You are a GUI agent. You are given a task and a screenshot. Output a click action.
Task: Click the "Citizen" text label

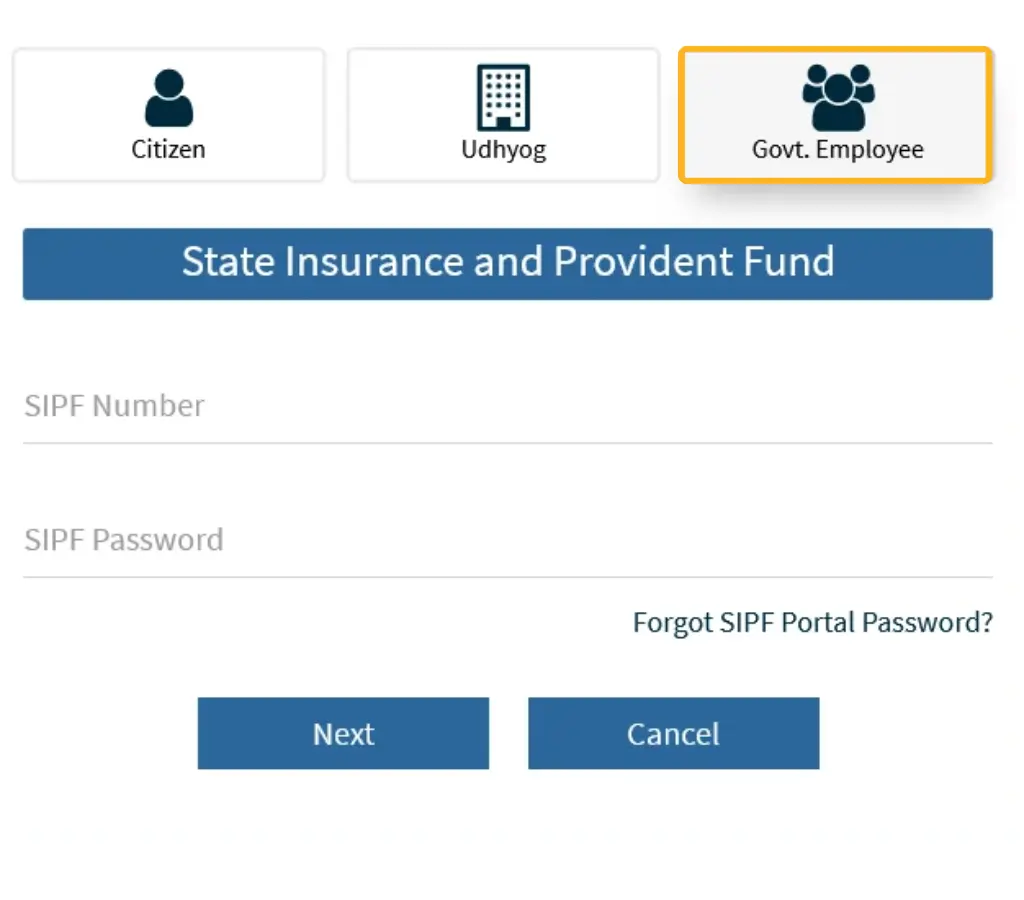(x=168, y=150)
